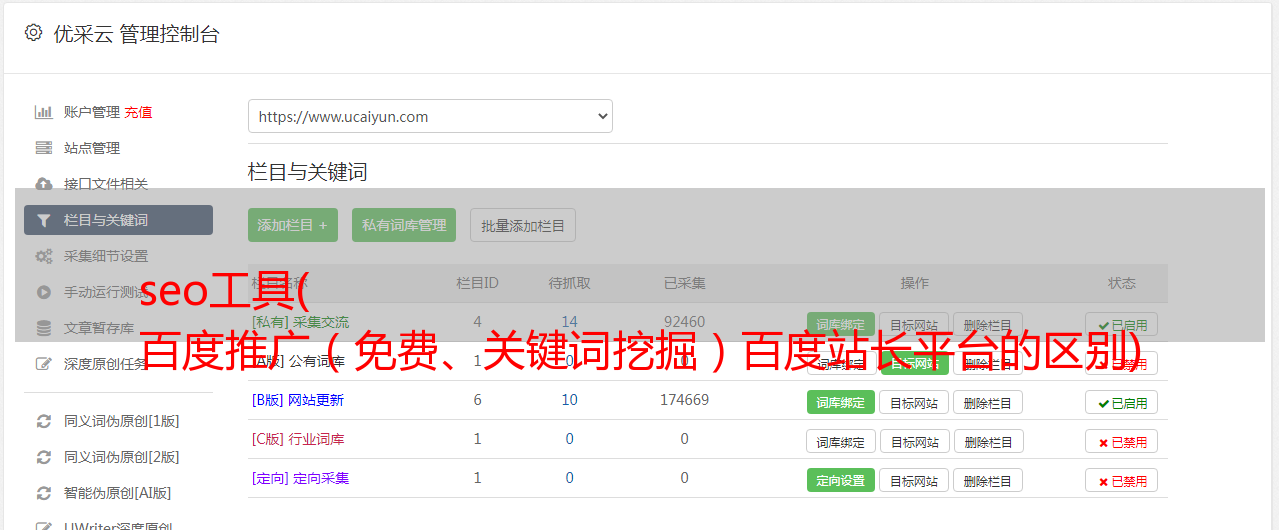Open 同义词伪原创[2版] via its refresh icon
The width and height of the screenshot is (1279, 530).
click(44, 457)
